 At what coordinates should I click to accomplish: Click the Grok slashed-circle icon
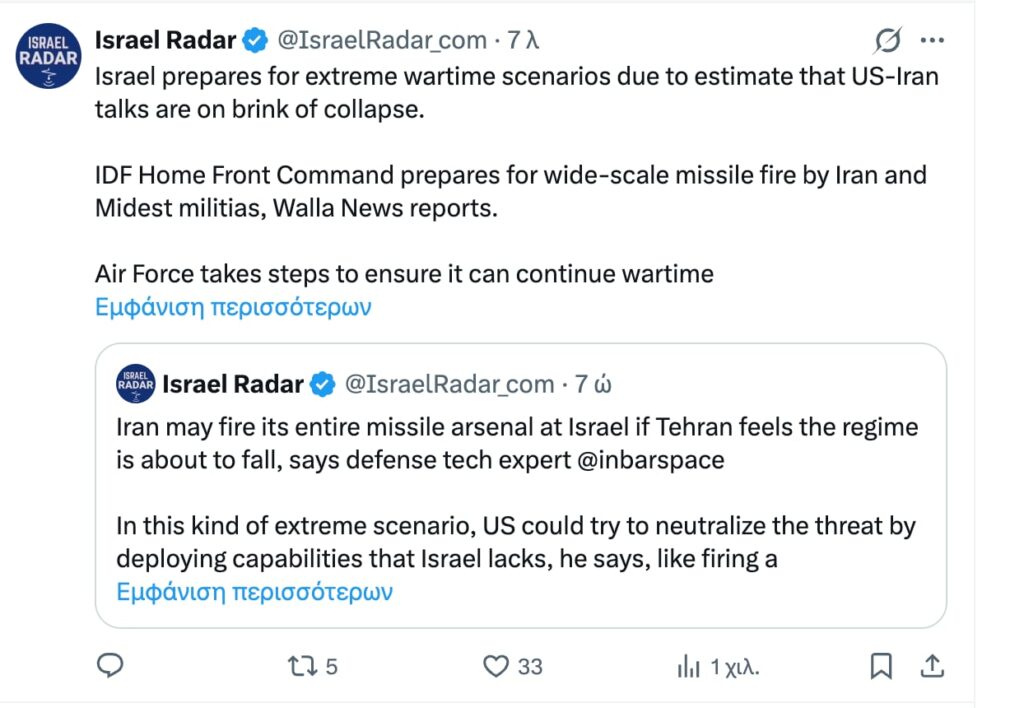(886, 40)
